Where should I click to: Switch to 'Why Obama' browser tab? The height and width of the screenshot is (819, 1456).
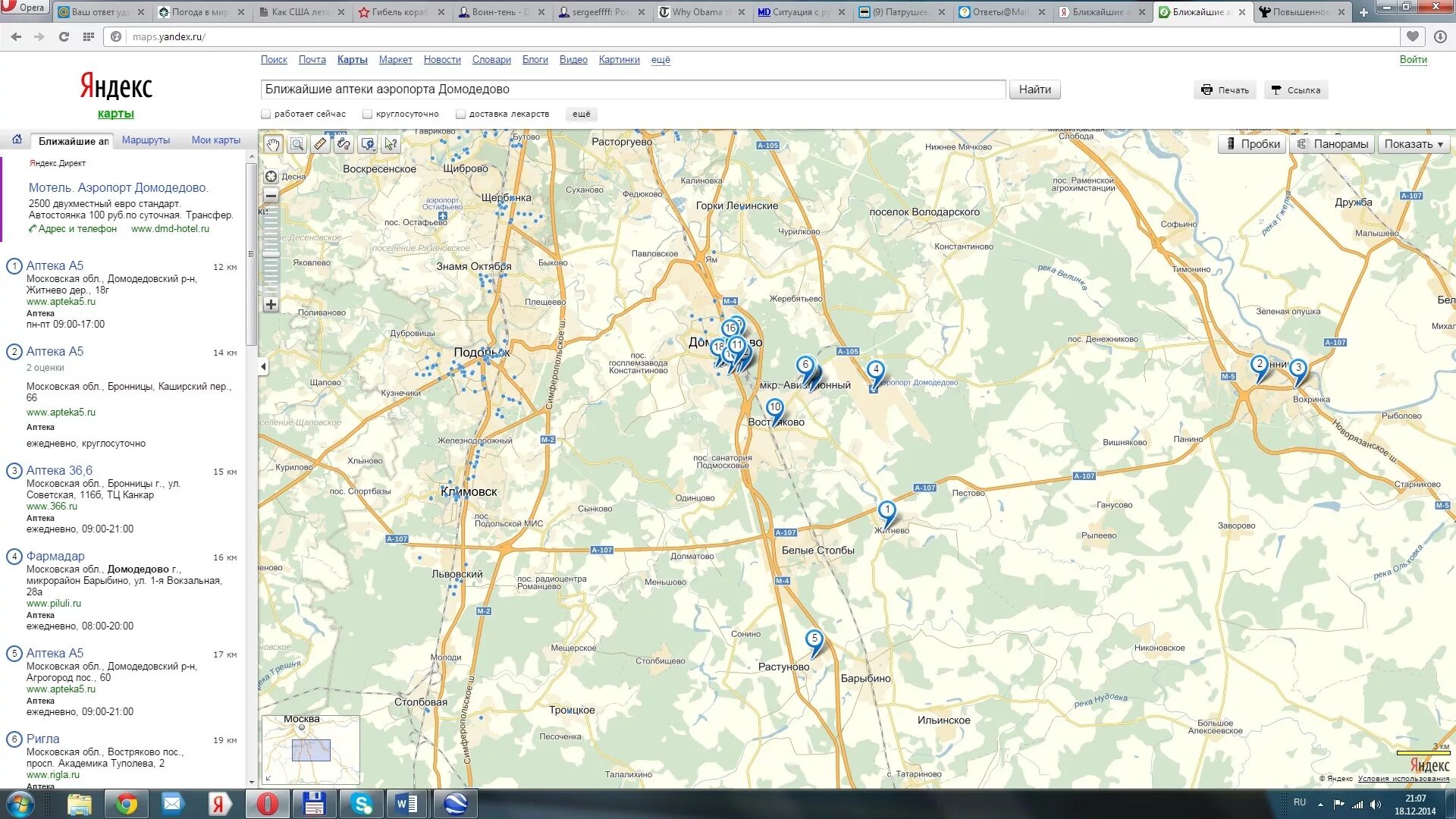701,12
